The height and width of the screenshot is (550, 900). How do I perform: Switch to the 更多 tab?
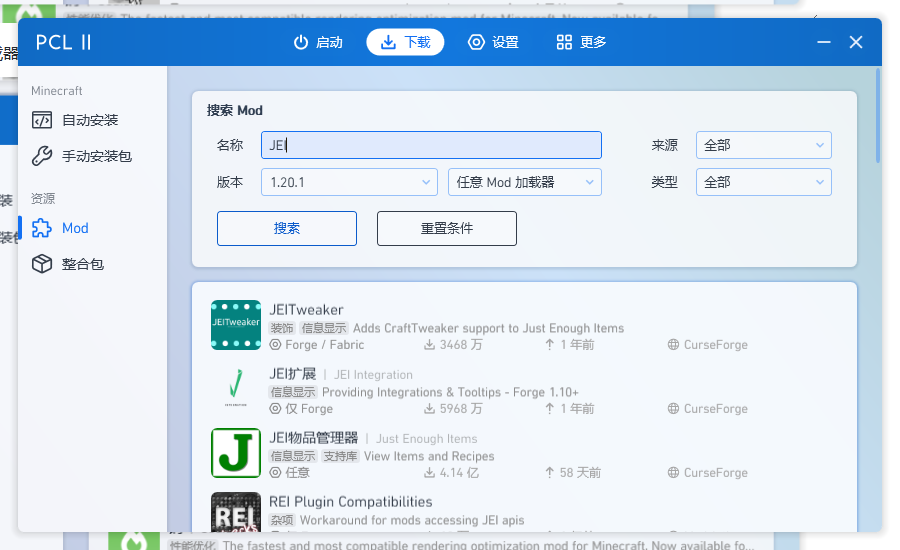coord(581,42)
